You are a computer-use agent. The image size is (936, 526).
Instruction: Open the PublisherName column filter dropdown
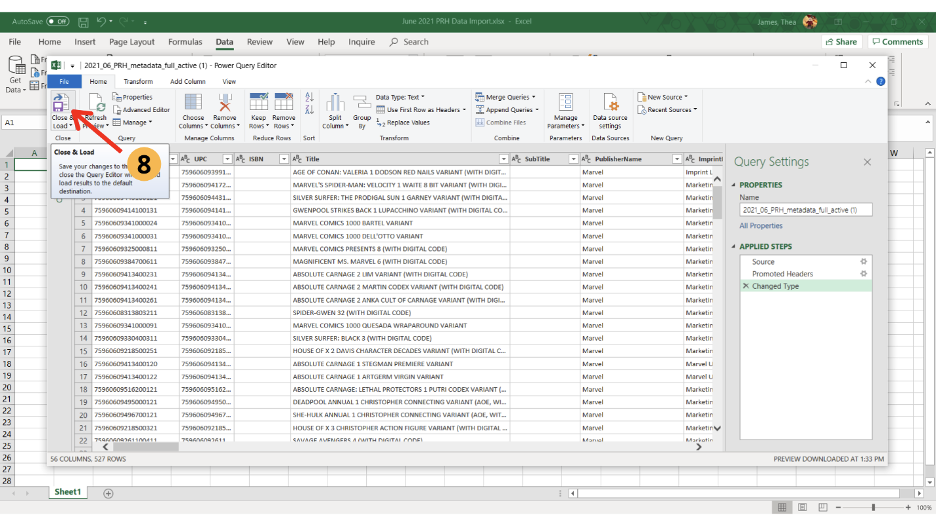point(676,159)
